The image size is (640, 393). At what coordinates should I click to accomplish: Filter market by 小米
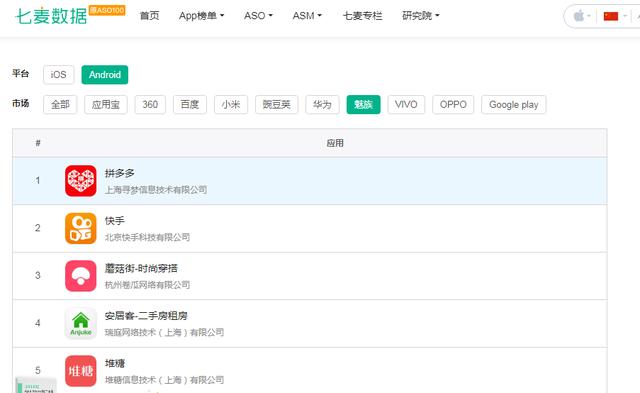coord(231,104)
